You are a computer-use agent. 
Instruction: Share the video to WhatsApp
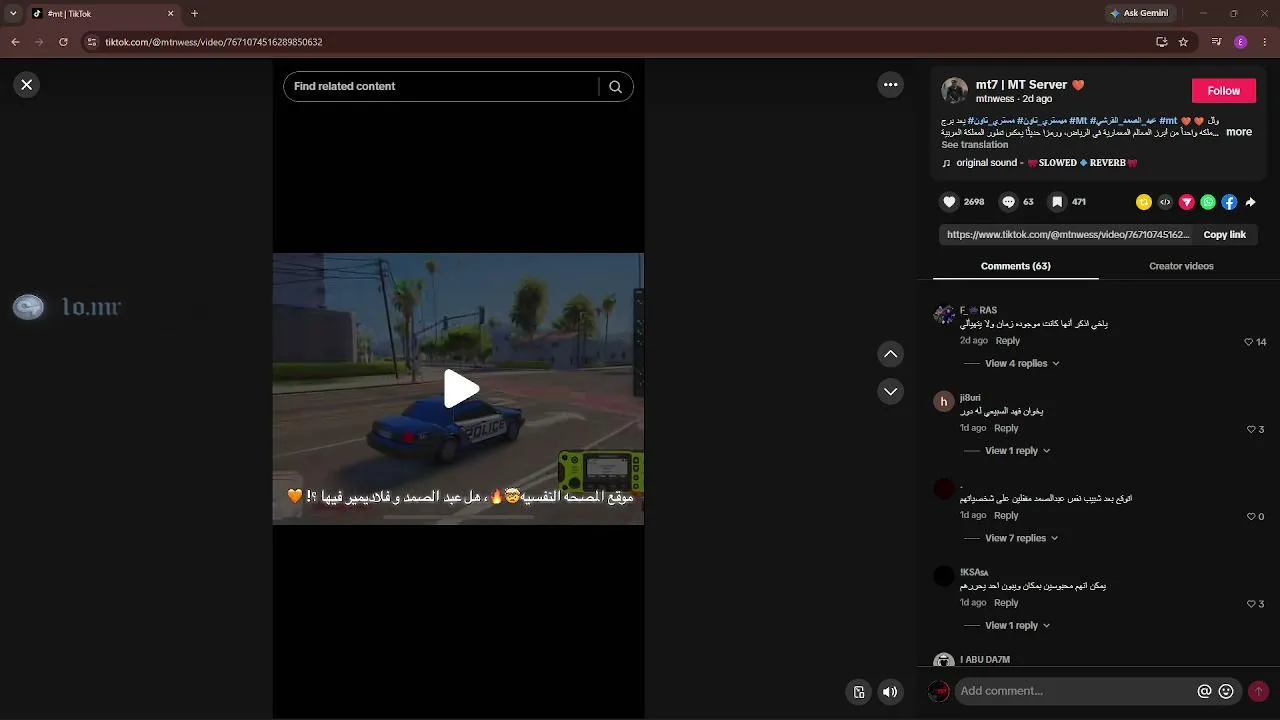pyautogui.click(x=1208, y=202)
